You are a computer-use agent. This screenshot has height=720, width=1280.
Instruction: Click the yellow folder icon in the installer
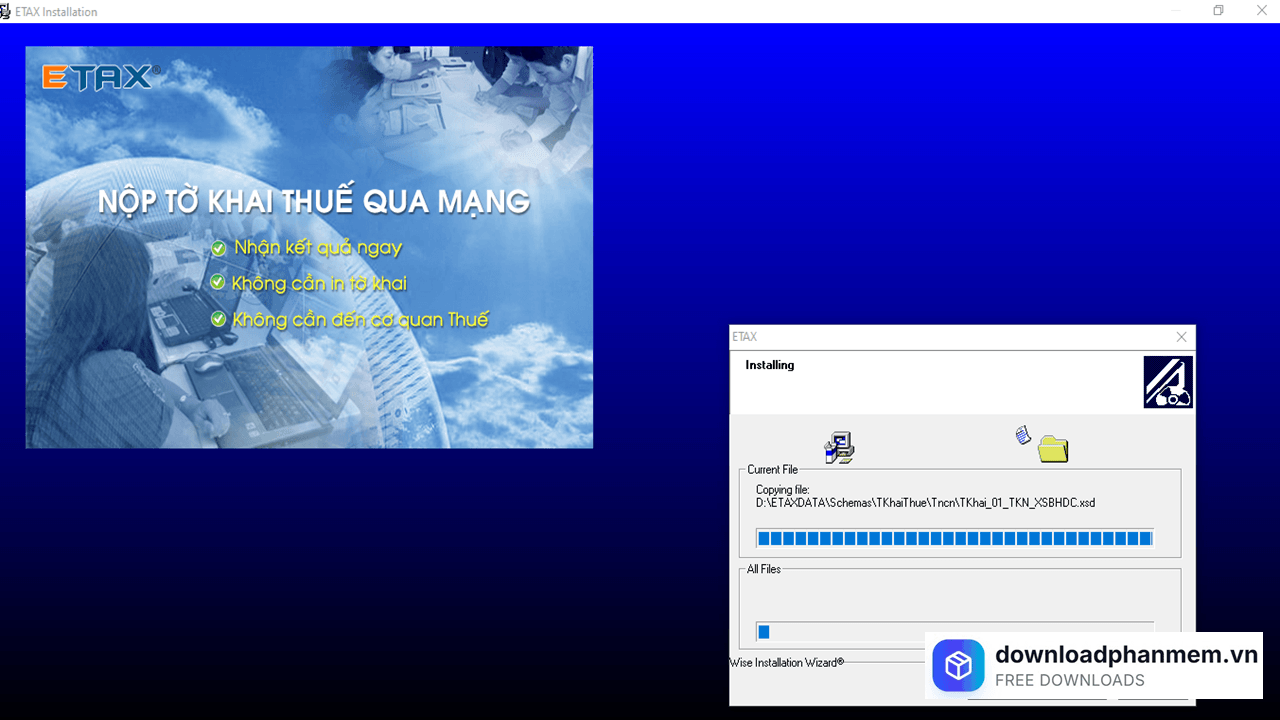pos(1054,450)
